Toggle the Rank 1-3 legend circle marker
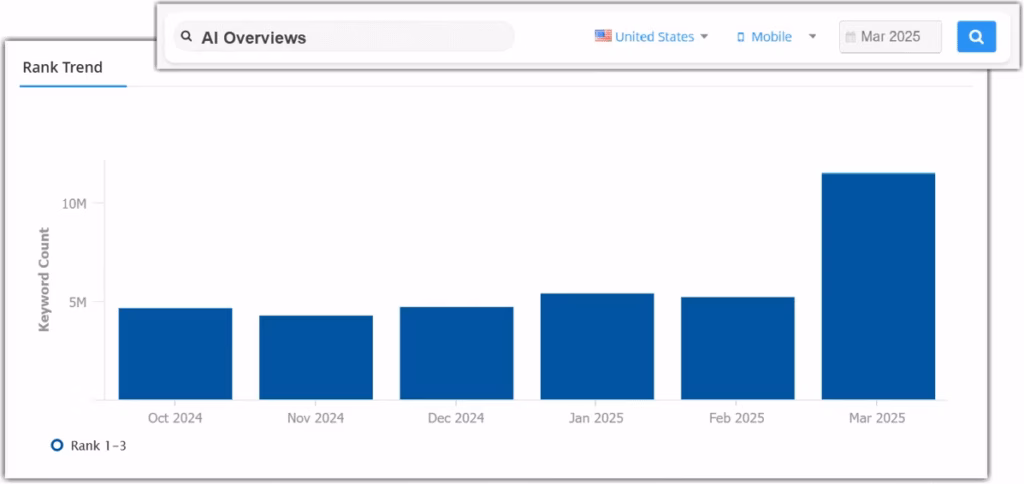 [x=57, y=445]
